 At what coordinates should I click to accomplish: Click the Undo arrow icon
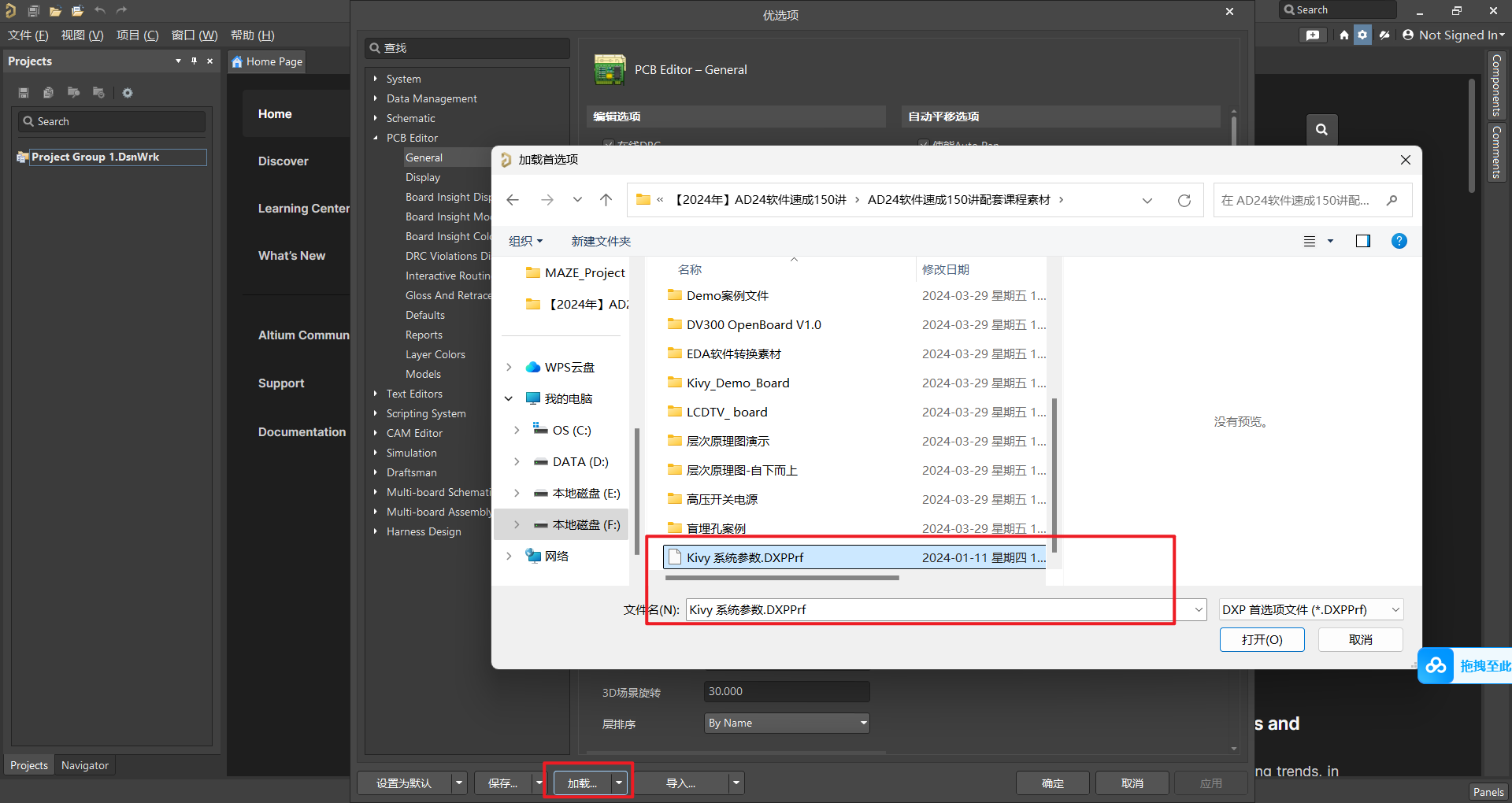pyautogui.click(x=99, y=11)
